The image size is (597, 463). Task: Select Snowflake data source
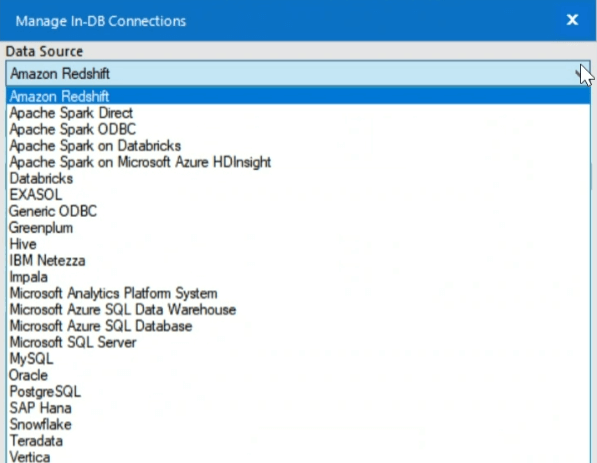pyautogui.click(x=298, y=424)
